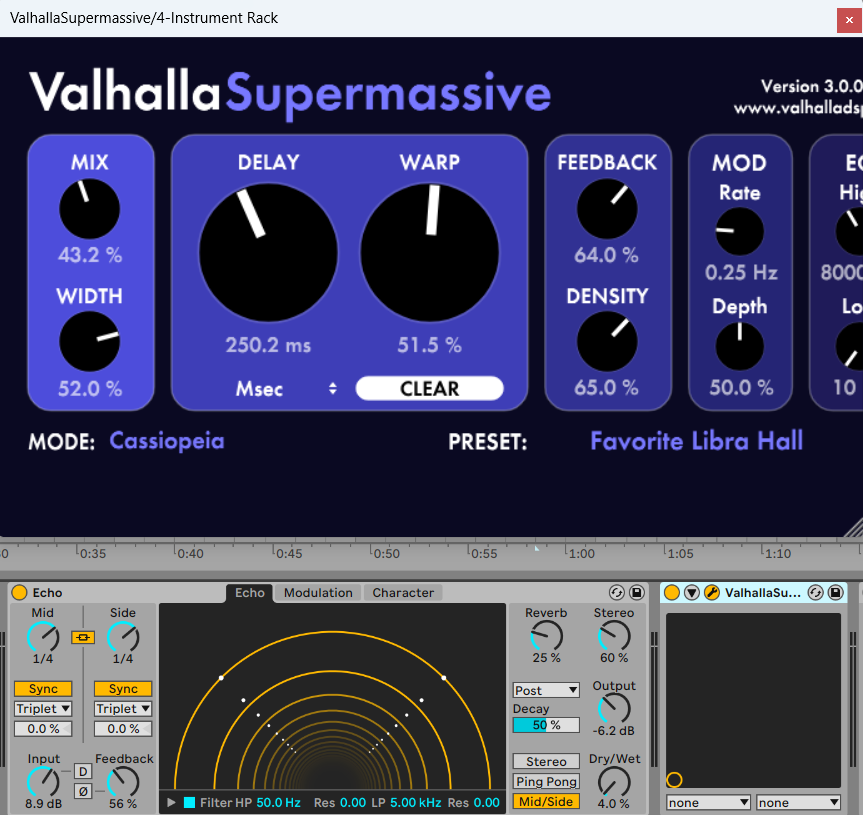Click the Side delay offset 0.0 % field
The width and height of the screenshot is (863, 815).
pyautogui.click(x=123, y=729)
